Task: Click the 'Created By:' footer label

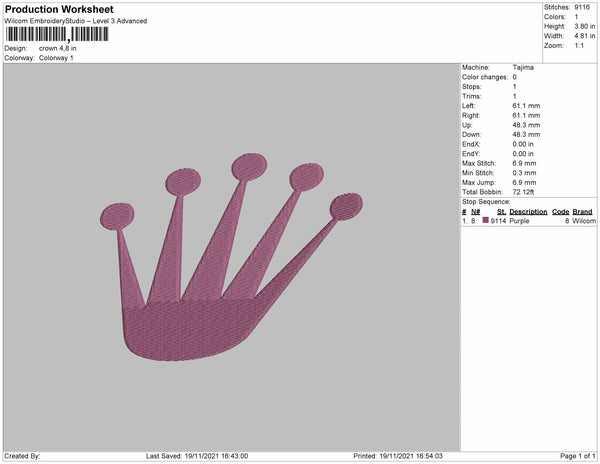Action: (22, 456)
